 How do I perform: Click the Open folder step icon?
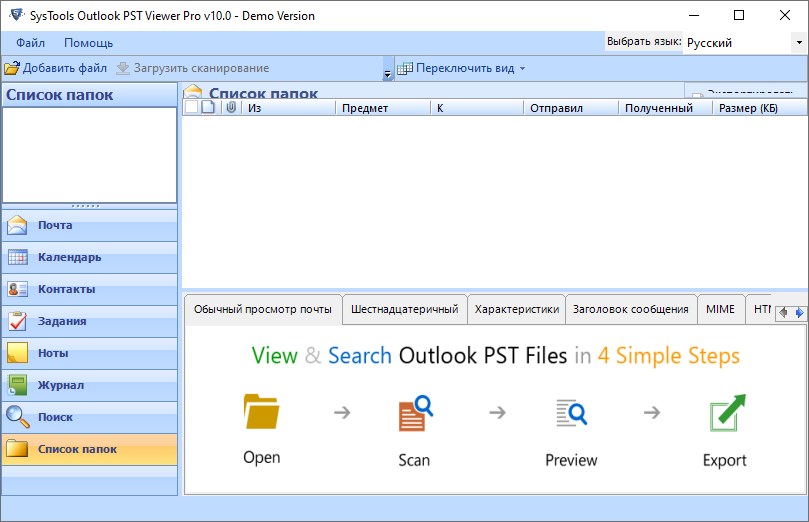pyautogui.click(x=262, y=412)
